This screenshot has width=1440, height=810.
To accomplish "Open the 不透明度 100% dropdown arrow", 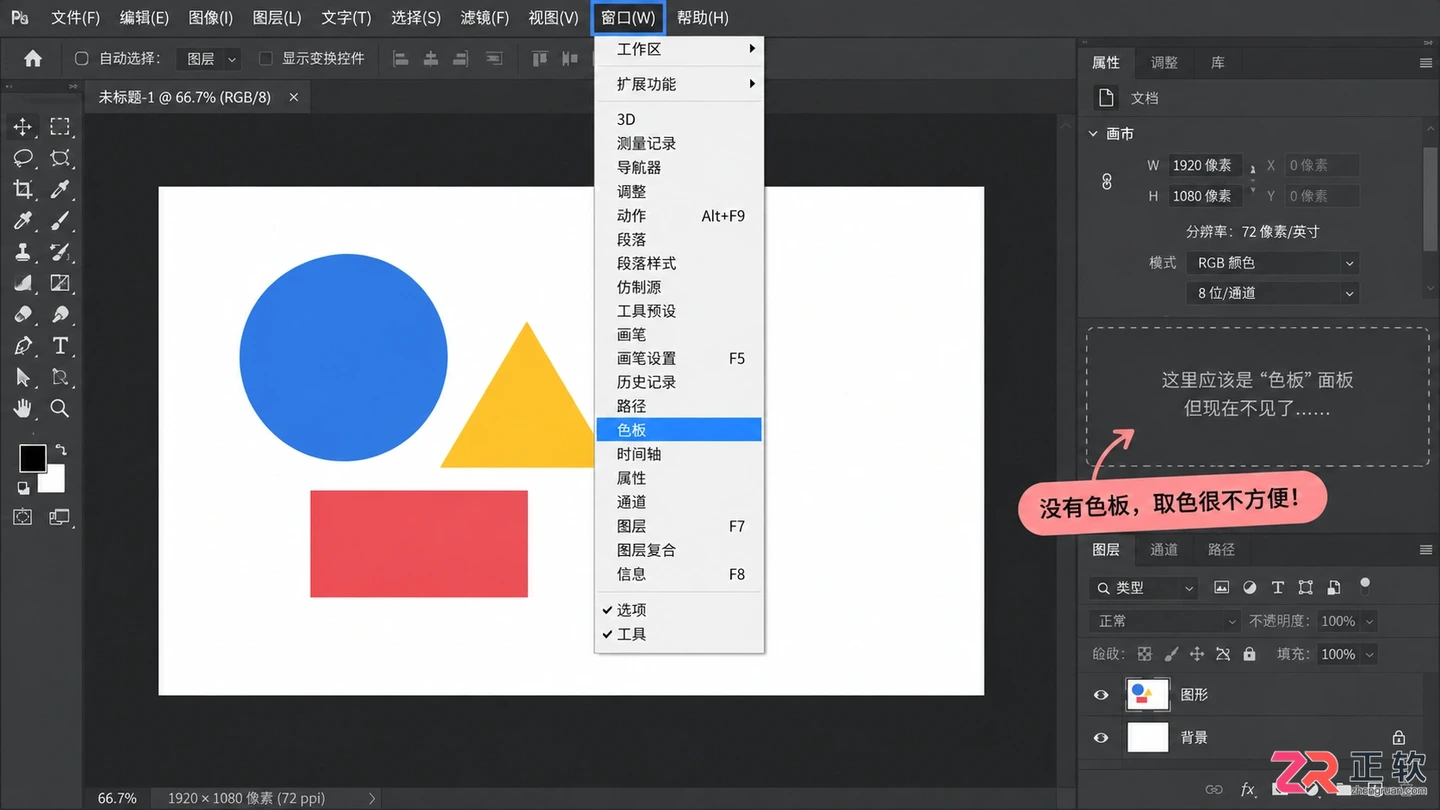I will click(1369, 621).
